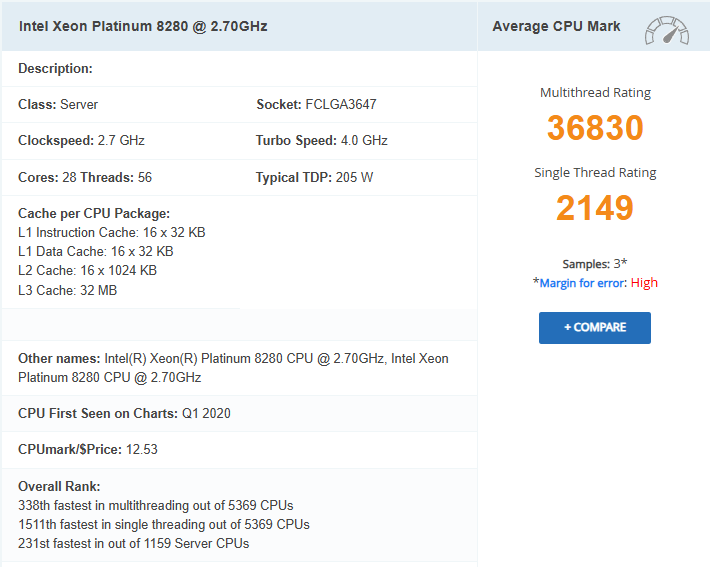
Task: Click the Overall Rank label
Action: click(59, 486)
